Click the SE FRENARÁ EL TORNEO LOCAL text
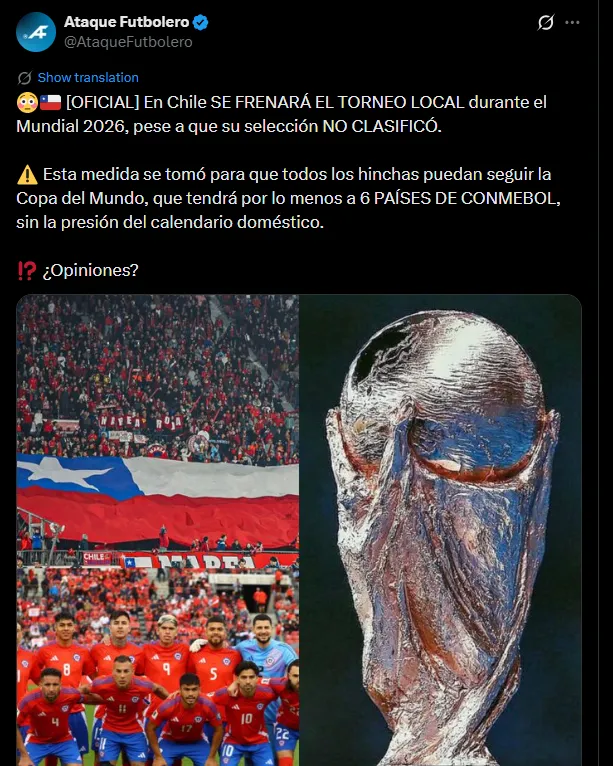The width and height of the screenshot is (613, 766). 337,102
